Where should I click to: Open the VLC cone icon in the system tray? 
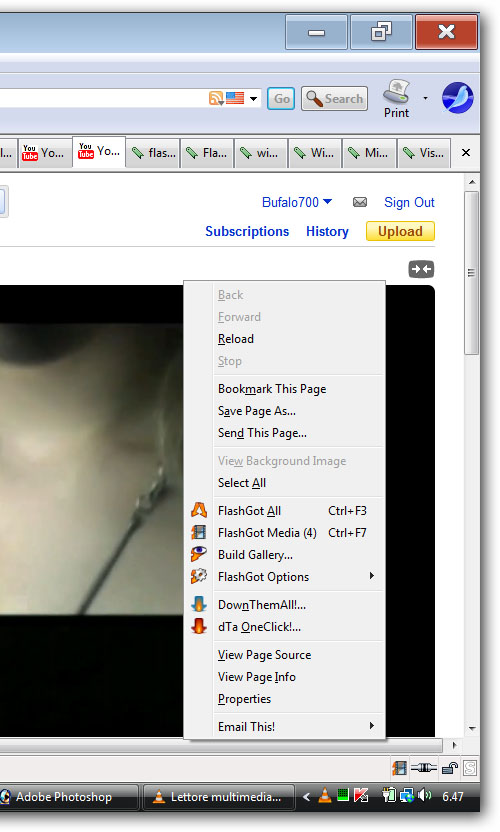[x=325, y=795]
